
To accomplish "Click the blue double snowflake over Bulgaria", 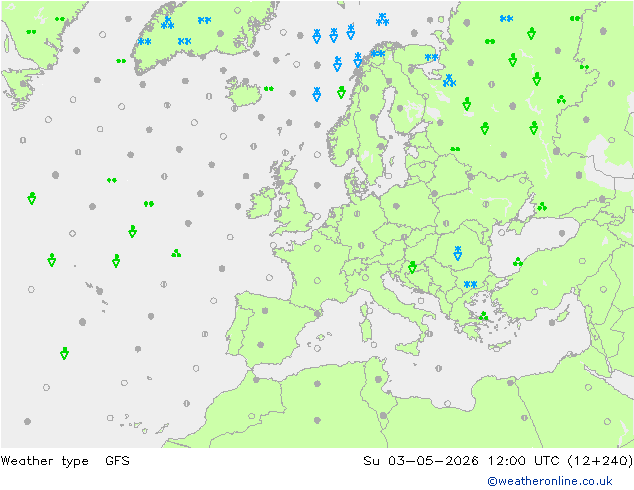I will [470, 284].
